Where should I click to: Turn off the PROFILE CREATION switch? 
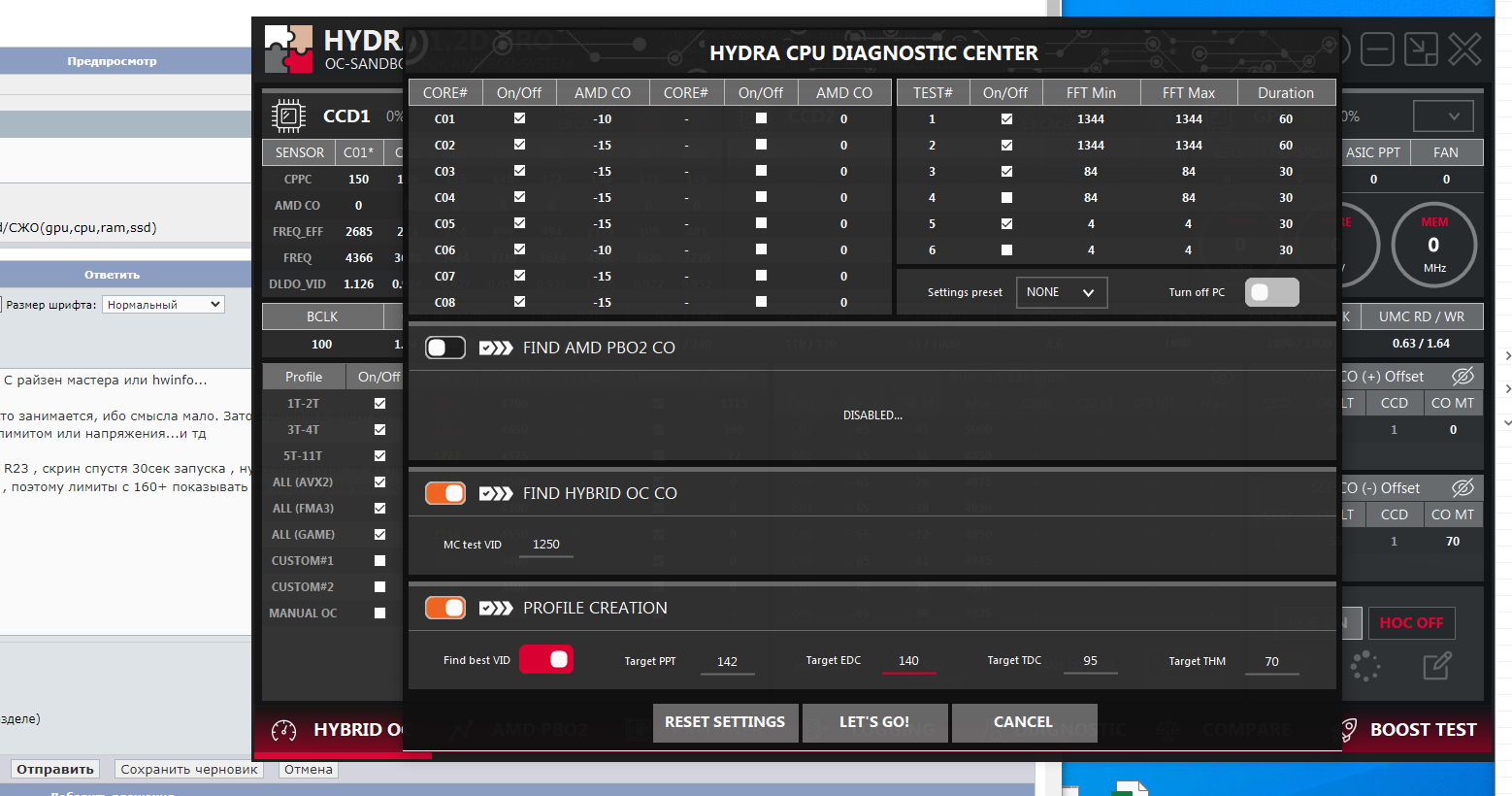[445, 608]
